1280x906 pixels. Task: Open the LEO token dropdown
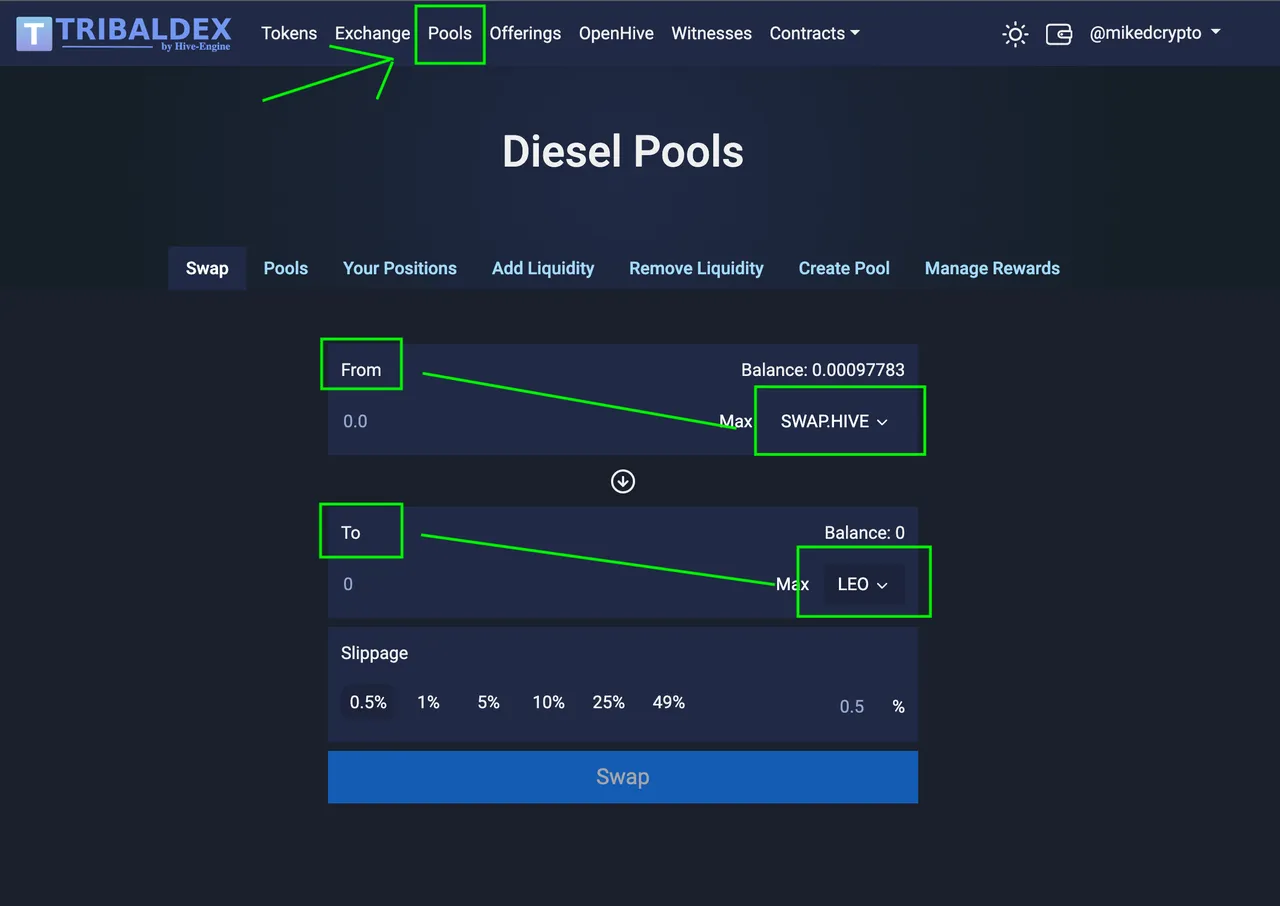click(x=863, y=584)
